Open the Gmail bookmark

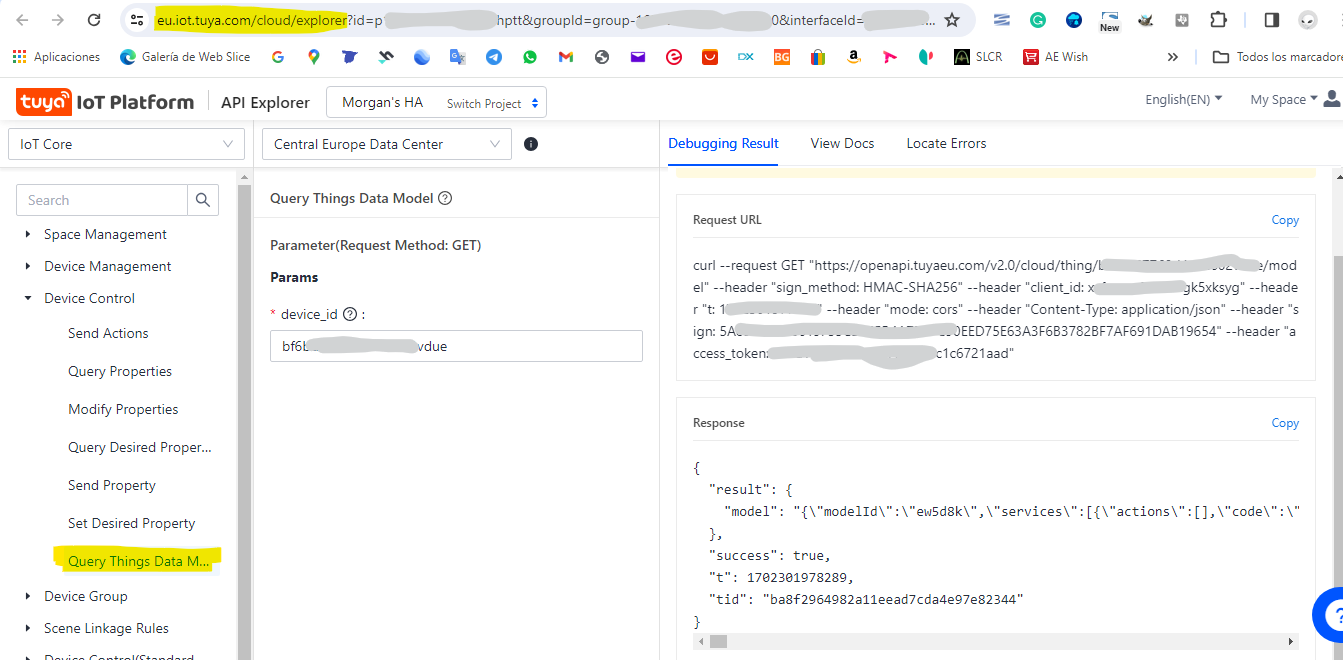pyautogui.click(x=566, y=57)
